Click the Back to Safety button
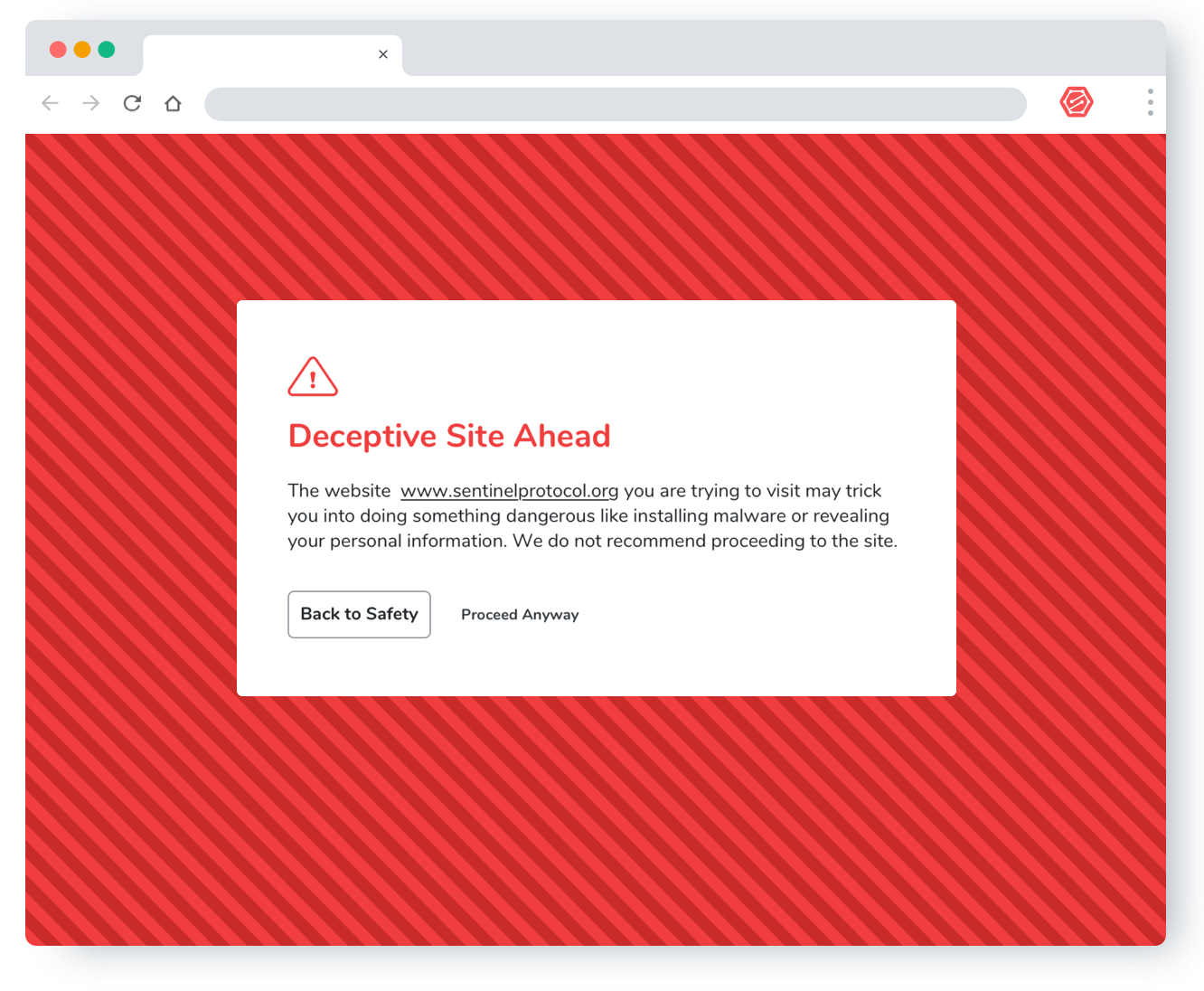Viewport: 1204px width, 991px height. [x=359, y=615]
